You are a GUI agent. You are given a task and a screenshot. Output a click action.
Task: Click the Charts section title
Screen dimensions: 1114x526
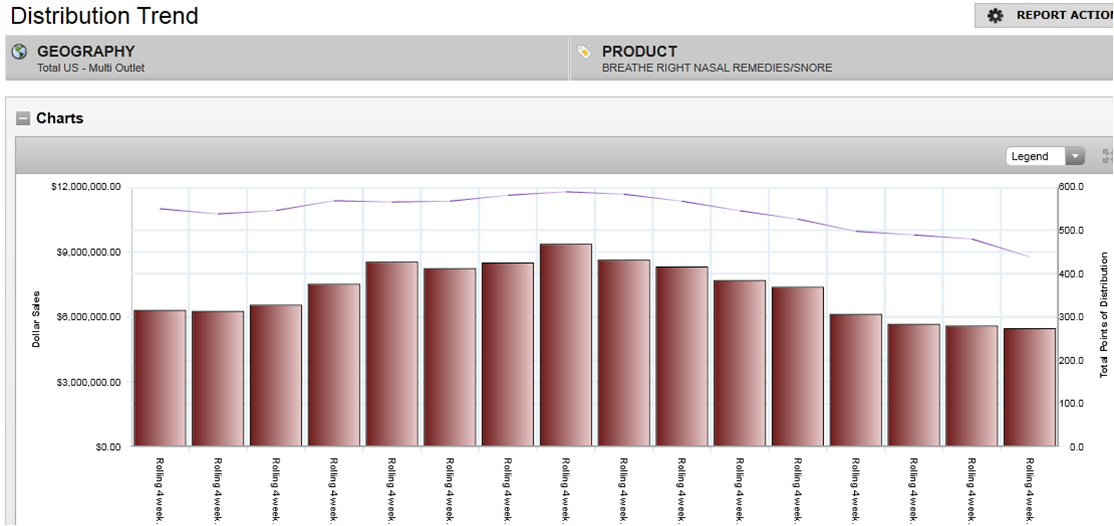coord(60,118)
